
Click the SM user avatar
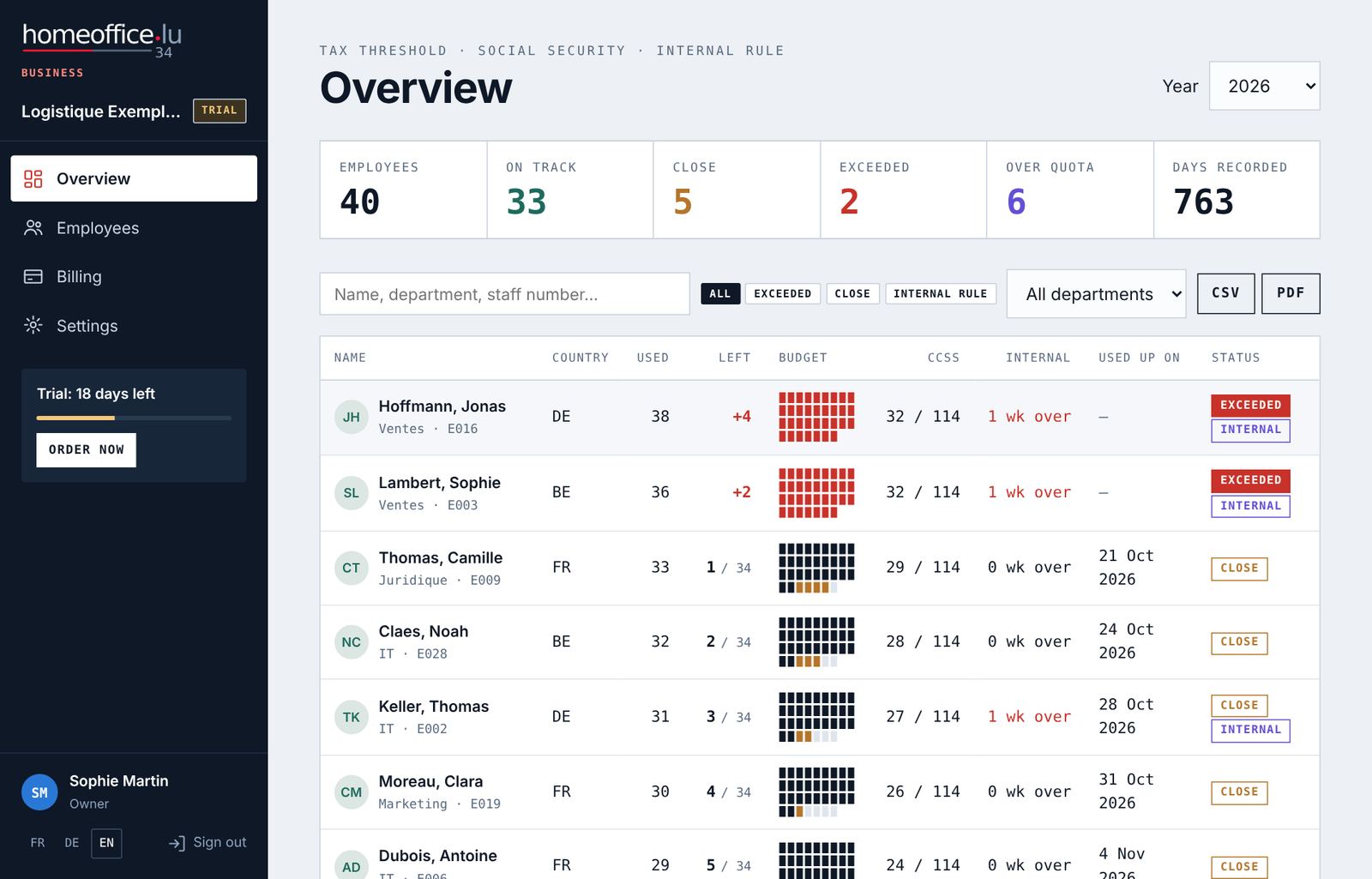tap(39, 792)
